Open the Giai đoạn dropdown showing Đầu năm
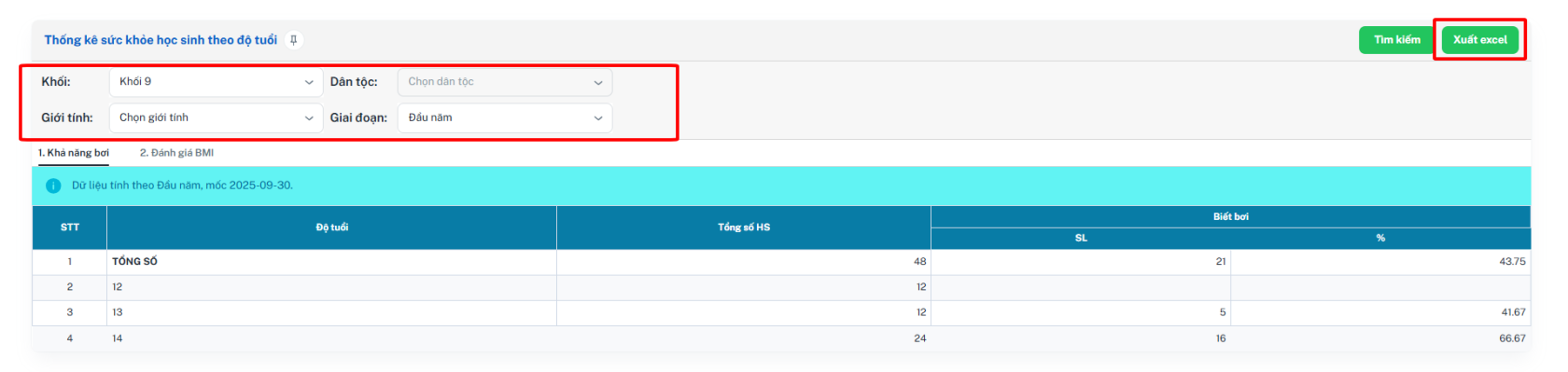The width and height of the screenshot is (1568, 372). [505, 117]
